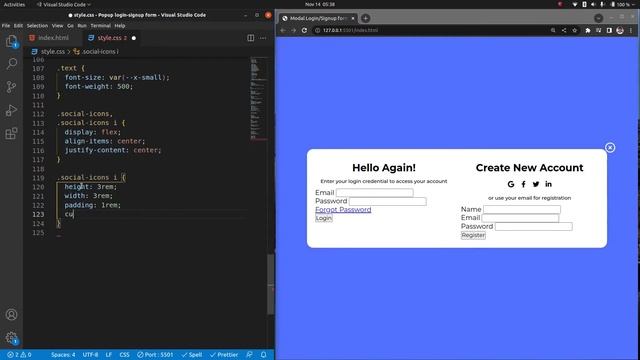Sign up with the Google icon
This screenshot has width=640, height=360.
pyautogui.click(x=511, y=184)
